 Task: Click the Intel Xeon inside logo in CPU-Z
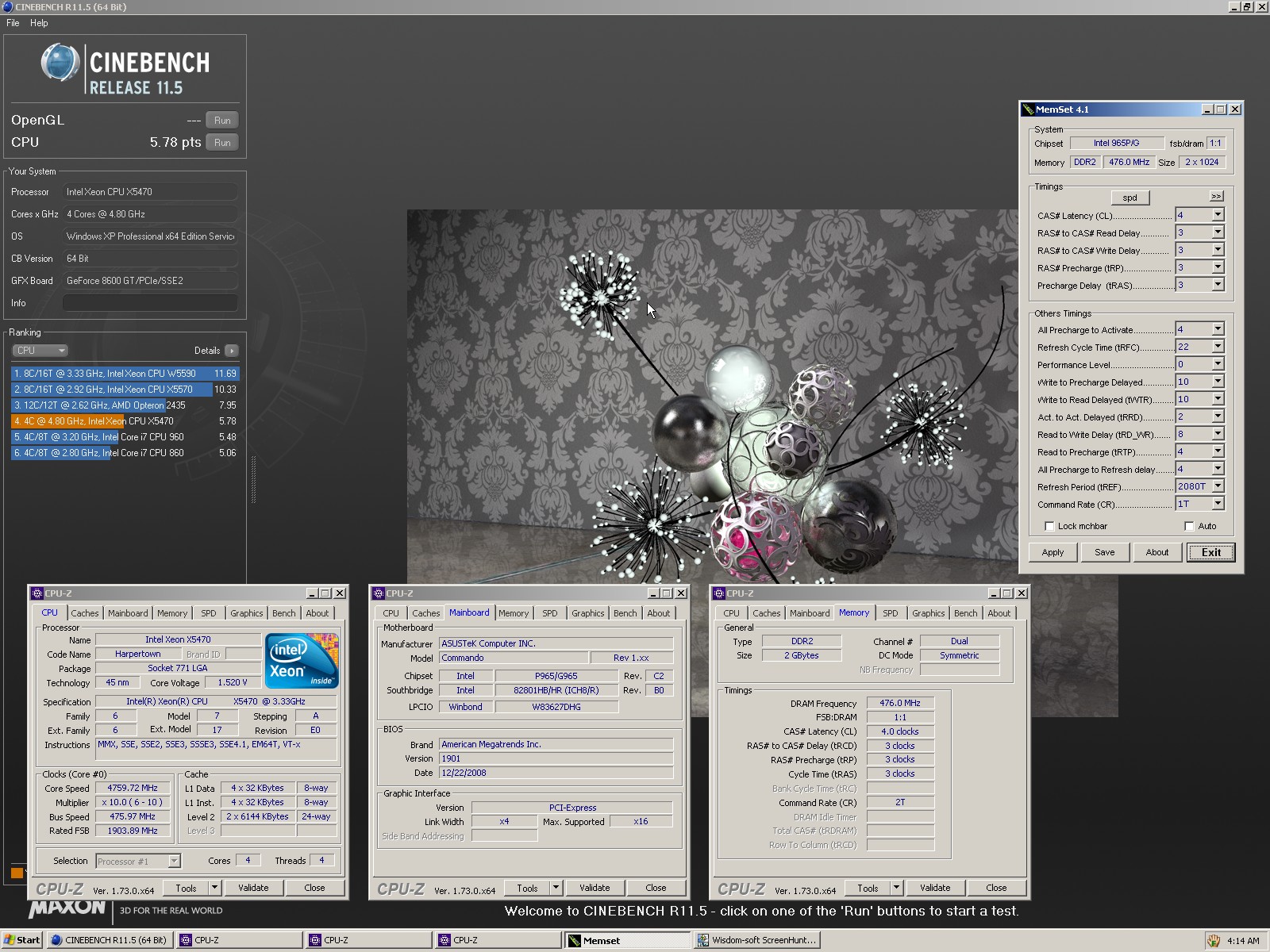(302, 660)
